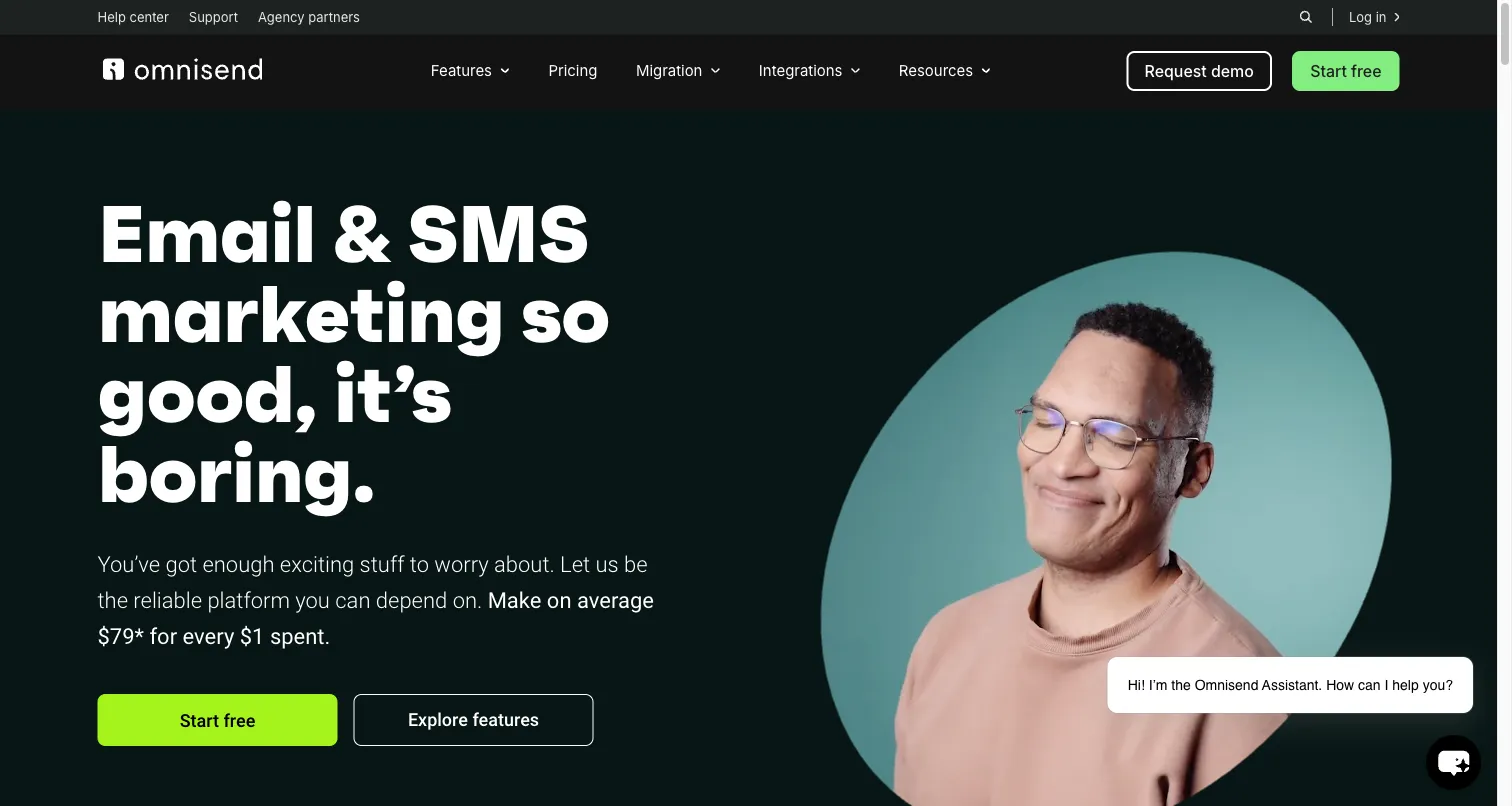Click the Log in arrow chevron
Screen dimensions: 1512x806
1397,17
